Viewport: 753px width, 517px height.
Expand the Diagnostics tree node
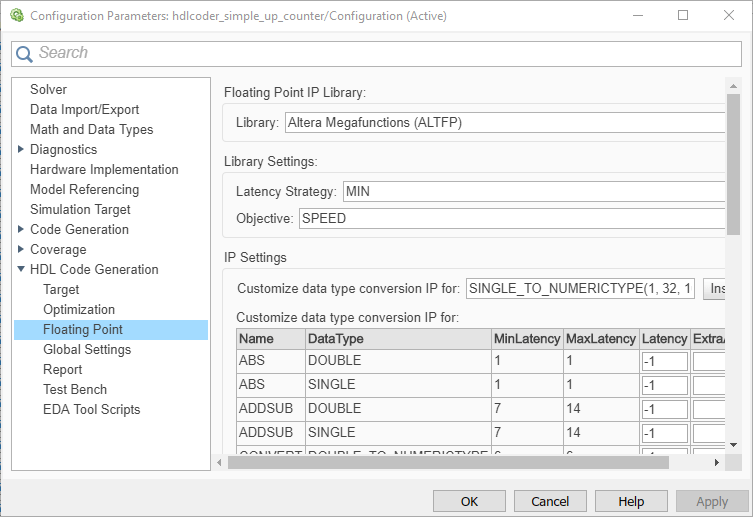tap(21, 150)
